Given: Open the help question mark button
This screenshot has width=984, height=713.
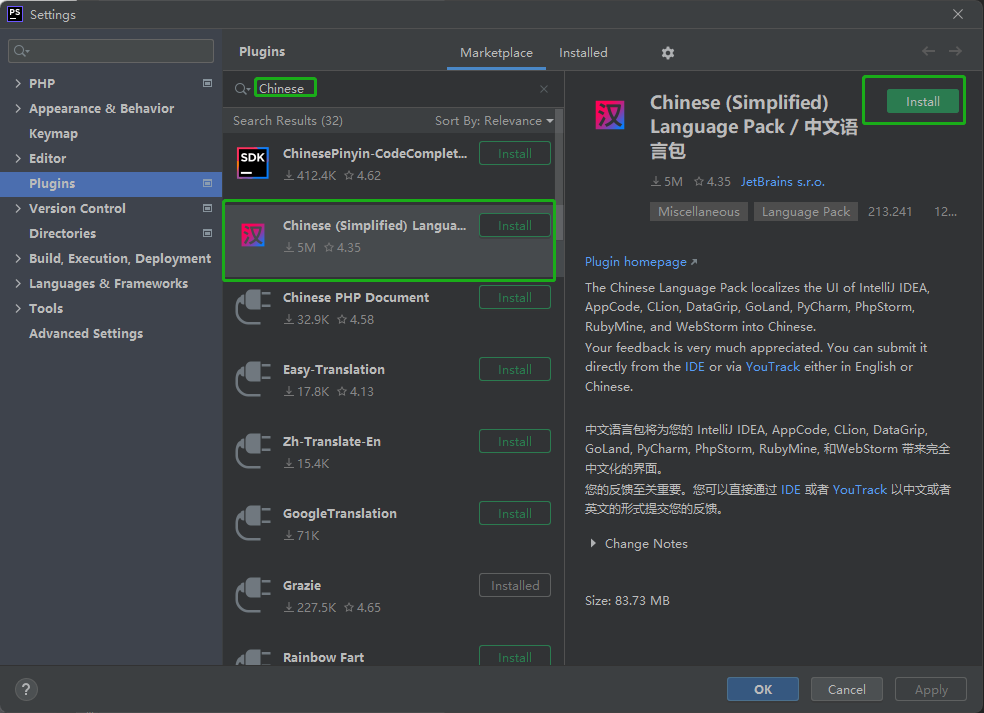Looking at the screenshot, I should click(26, 689).
